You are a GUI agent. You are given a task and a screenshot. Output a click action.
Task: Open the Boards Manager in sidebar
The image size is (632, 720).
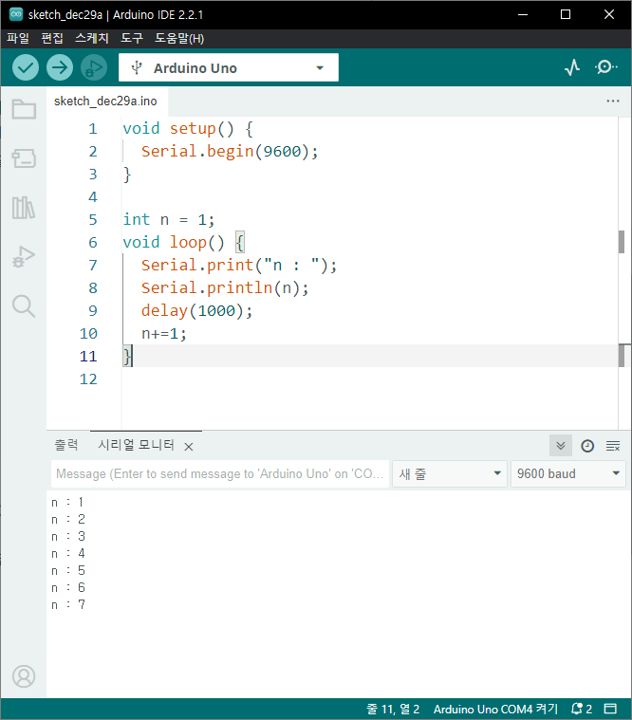coord(24,158)
